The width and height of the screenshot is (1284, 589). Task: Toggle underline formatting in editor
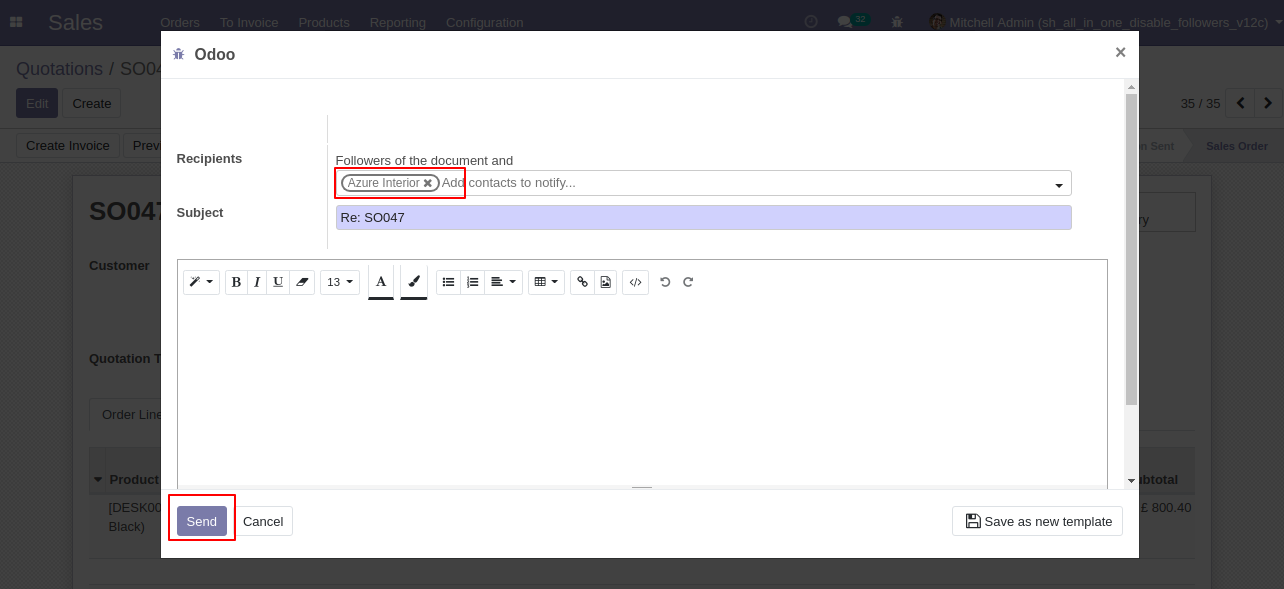click(x=278, y=282)
